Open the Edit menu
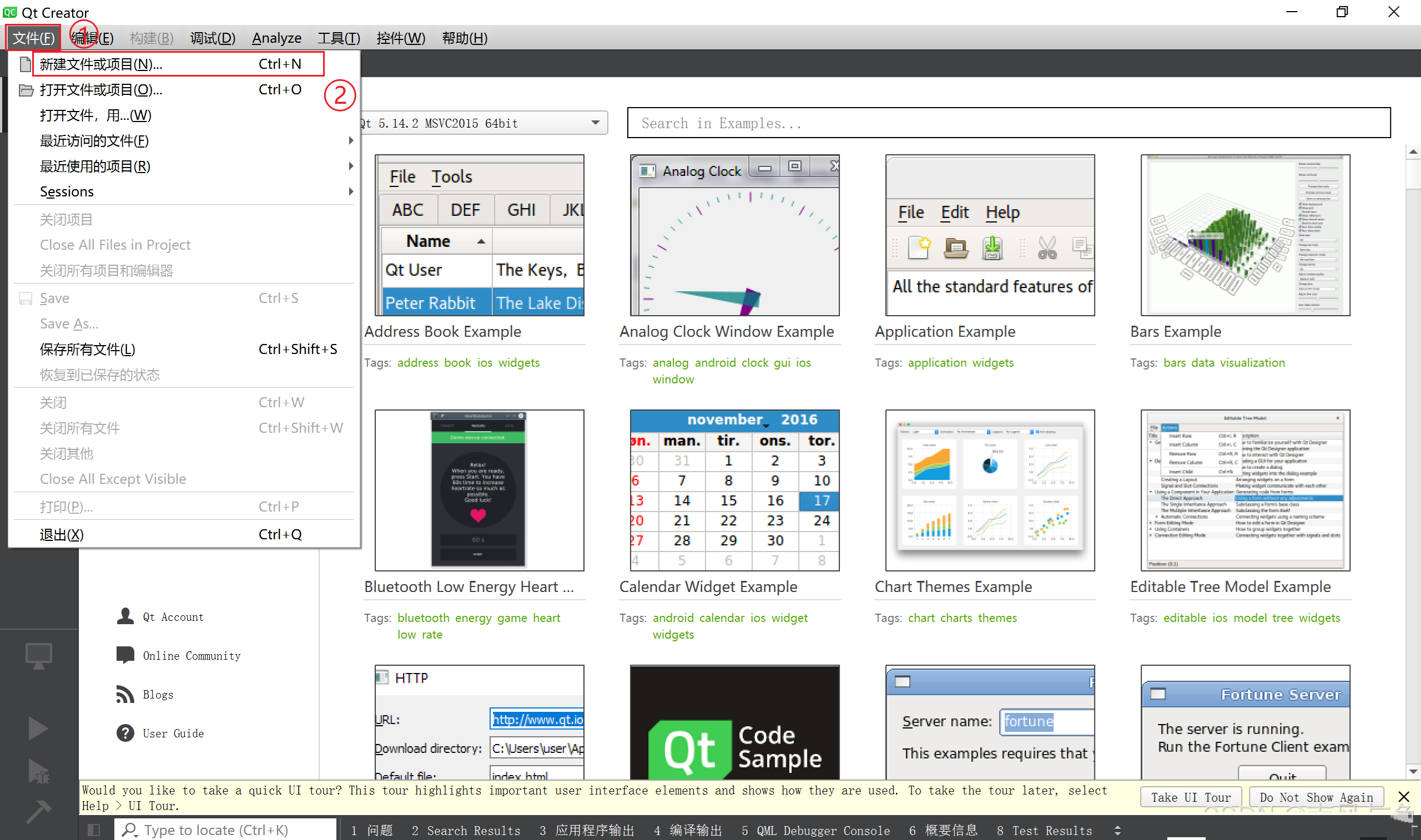Image resolution: width=1421 pixels, height=840 pixels. 92,38
